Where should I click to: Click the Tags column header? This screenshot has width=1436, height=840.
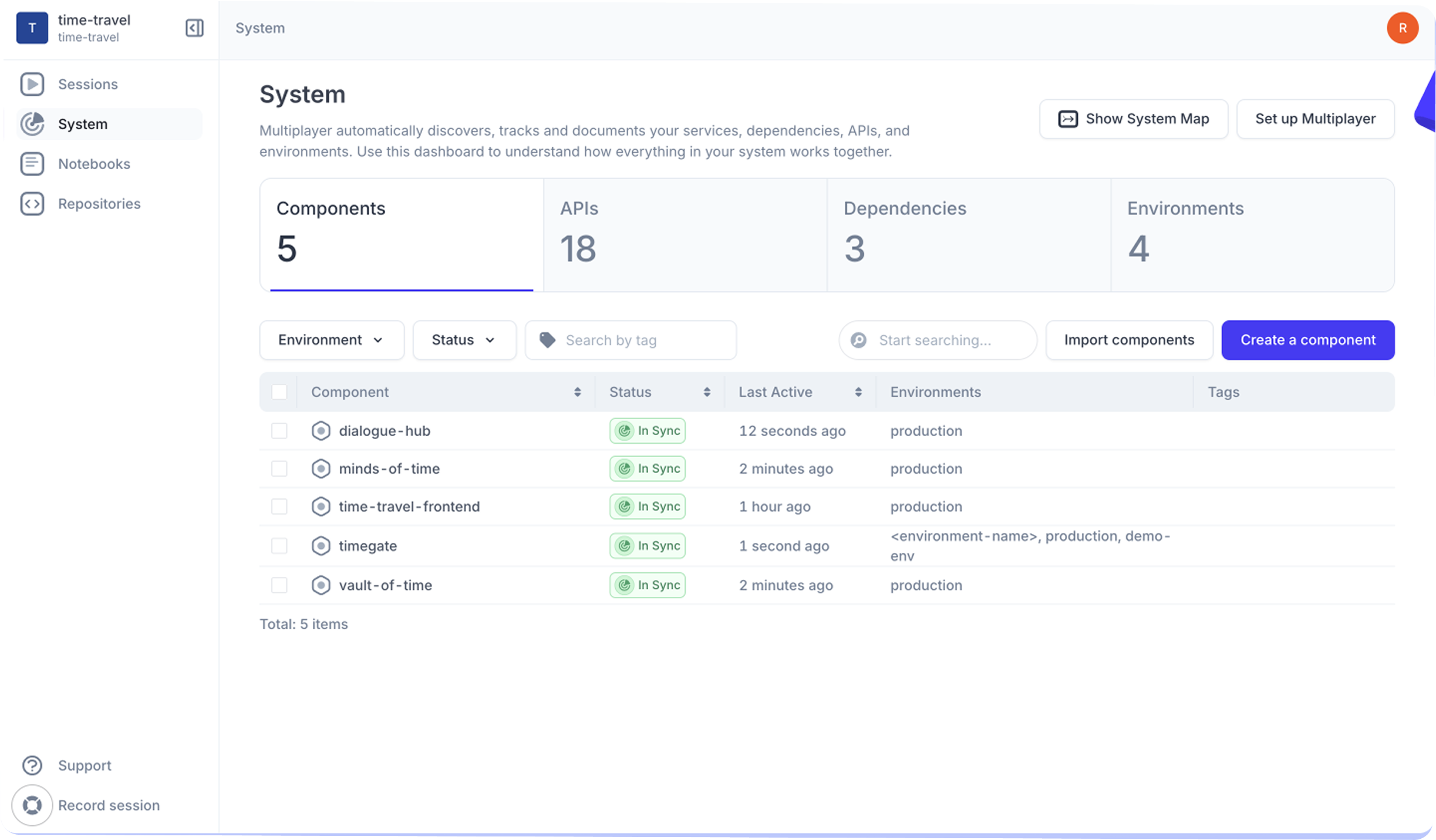[x=1223, y=392]
